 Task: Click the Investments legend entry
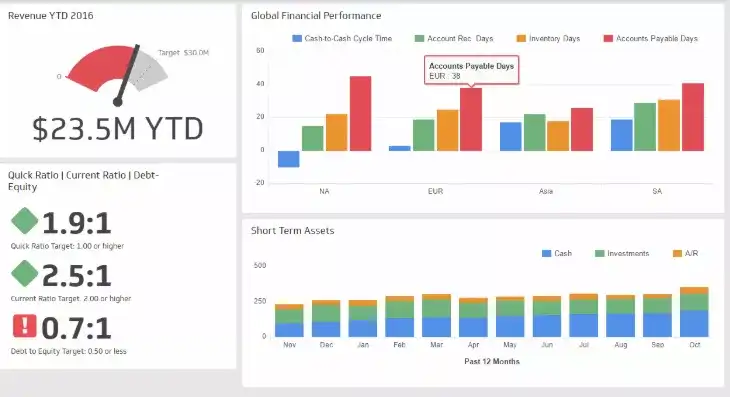pyautogui.click(x=622, y=253)
